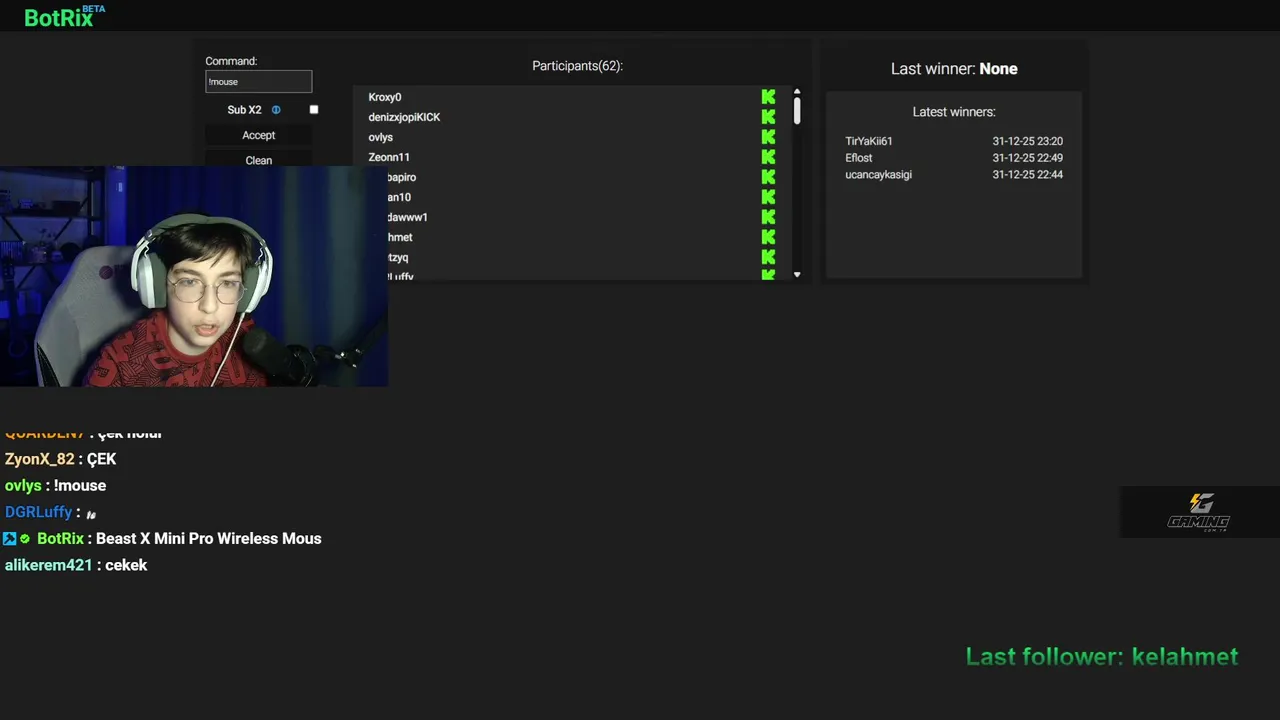The height and width of the screenshot is (720, 1280).
Task: Click the participants list scroll-down arrow
Action: 797,274
